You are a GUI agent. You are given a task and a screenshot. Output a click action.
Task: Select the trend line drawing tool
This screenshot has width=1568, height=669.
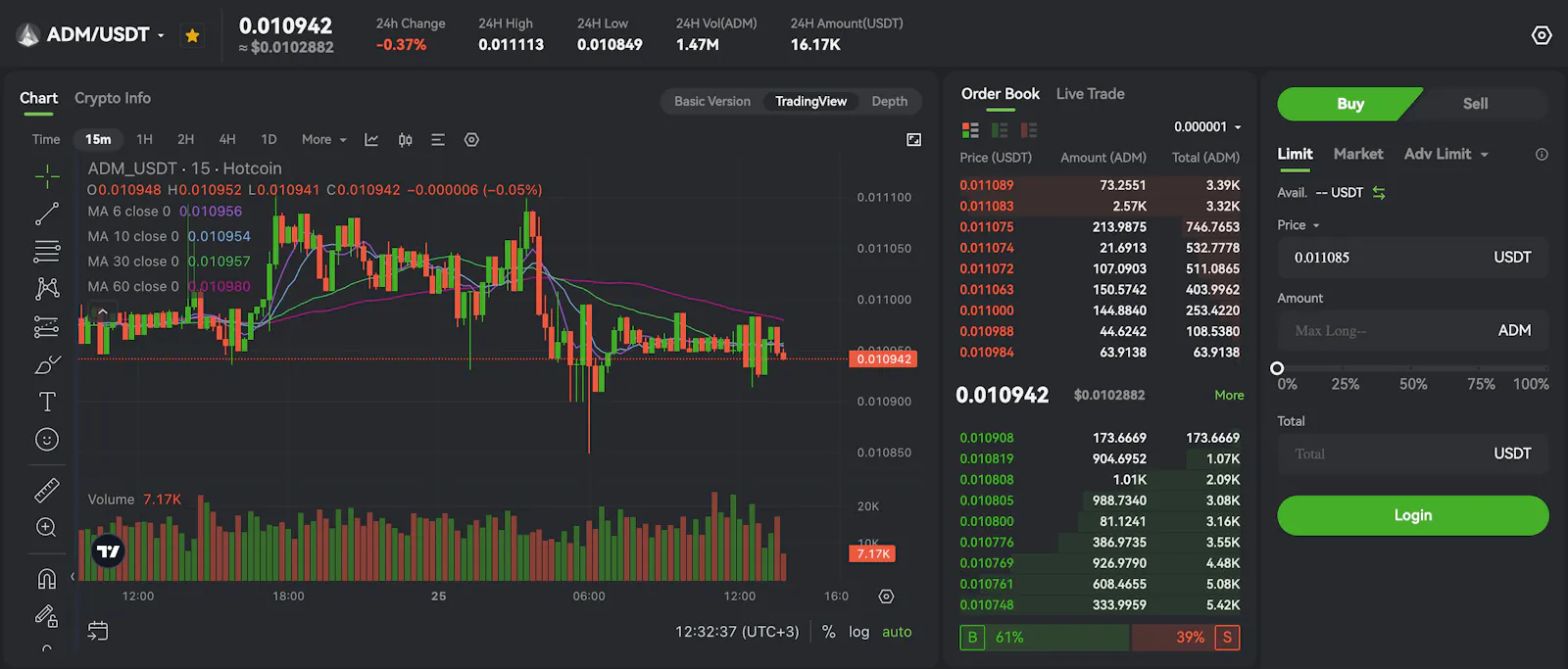point(47,214)
